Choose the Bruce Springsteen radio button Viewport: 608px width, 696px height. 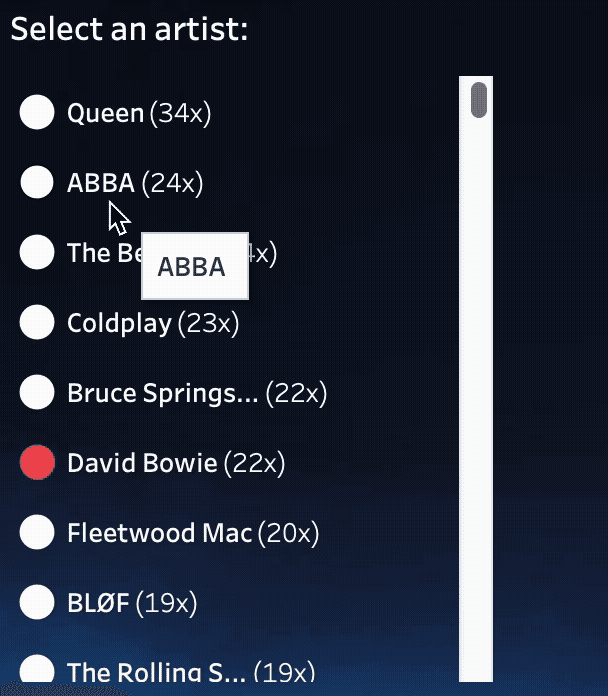point(37,392)
